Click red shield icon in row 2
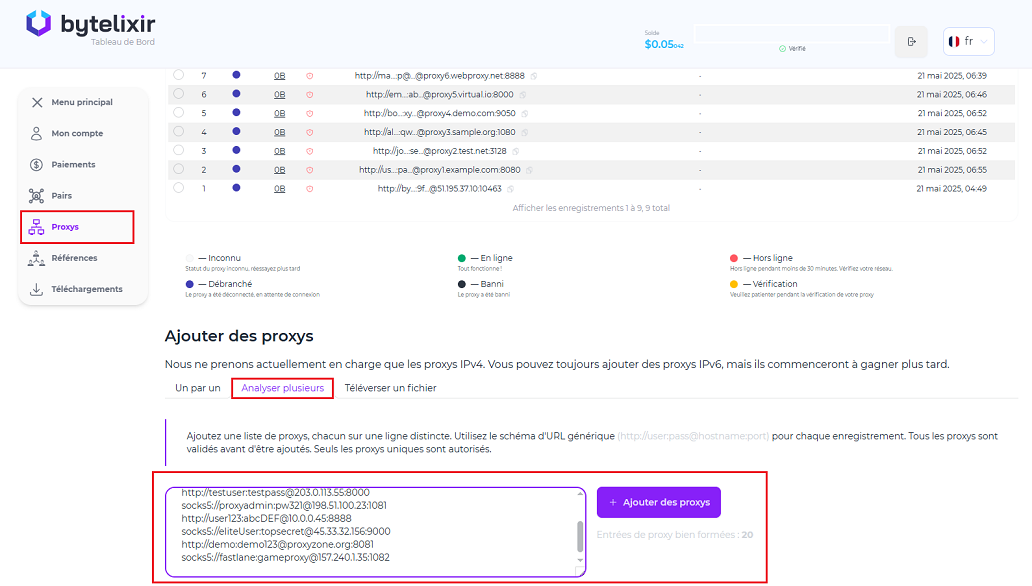The image size is (1032, 586). pos(309,170)
